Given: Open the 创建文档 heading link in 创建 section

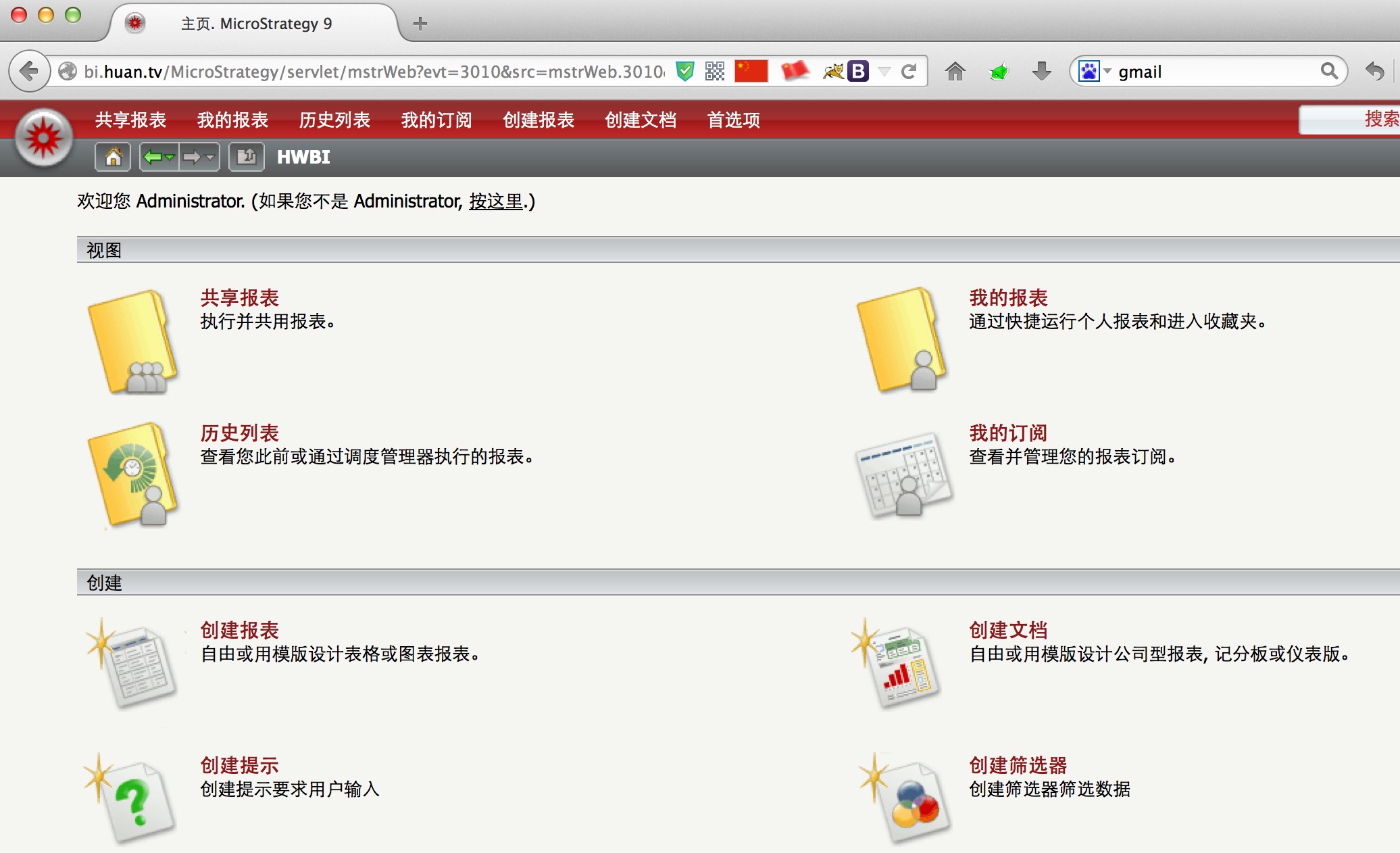Looking at the screenshot, I should click(1008, 630).
